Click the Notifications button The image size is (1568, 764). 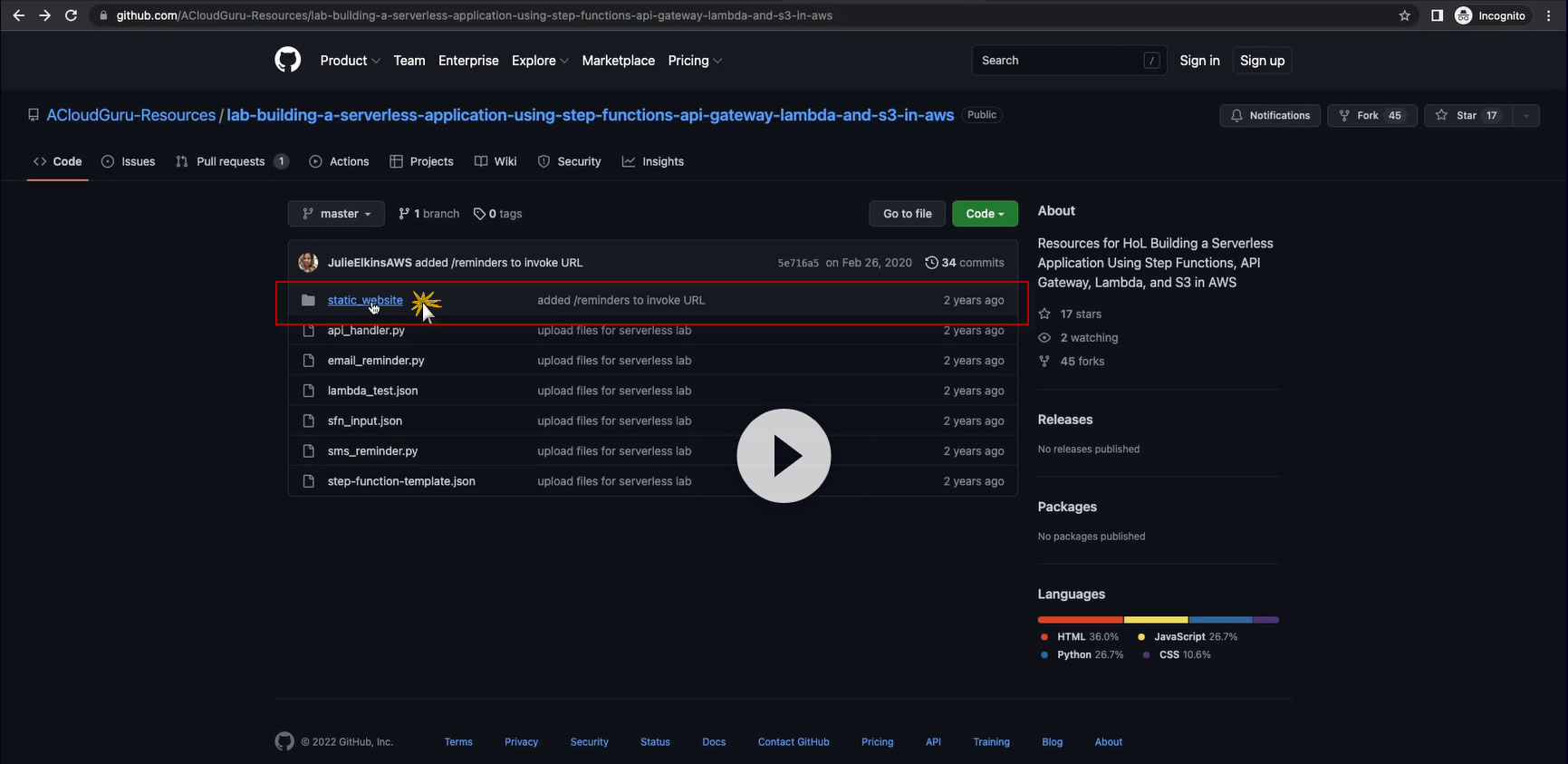coord(1270,115)
